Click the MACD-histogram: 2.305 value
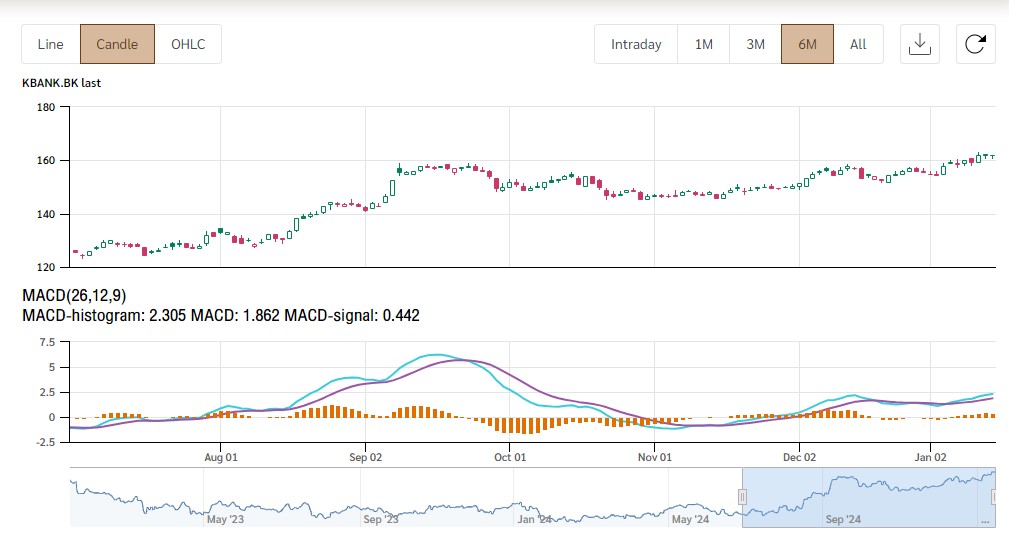Image resolution: width=1009 pixels, height=554 pixels. [x=104, y=315]
